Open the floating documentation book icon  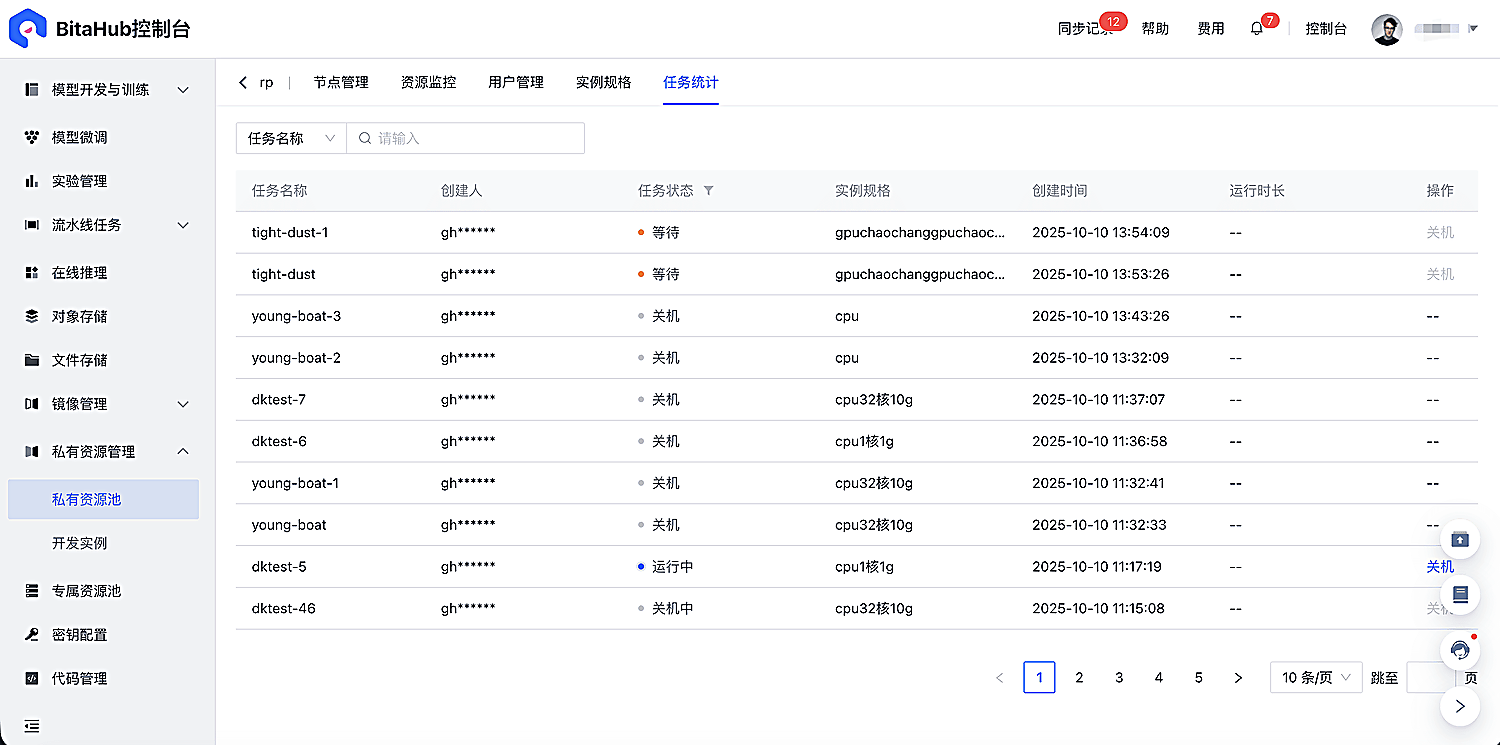click(x=1460, y=594)
